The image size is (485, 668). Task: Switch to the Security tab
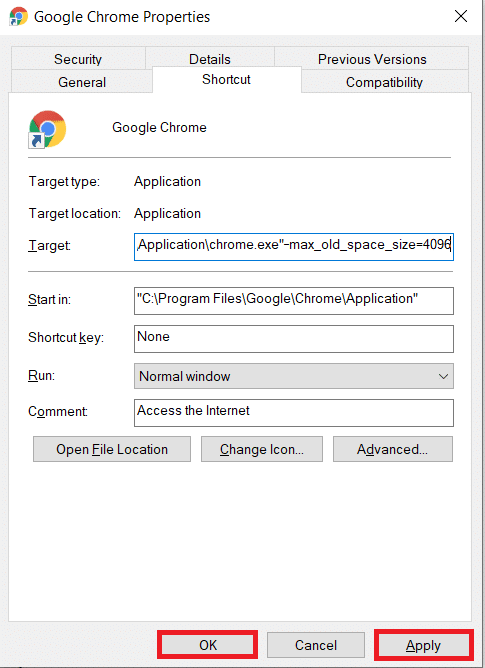[x=78, y=59]
